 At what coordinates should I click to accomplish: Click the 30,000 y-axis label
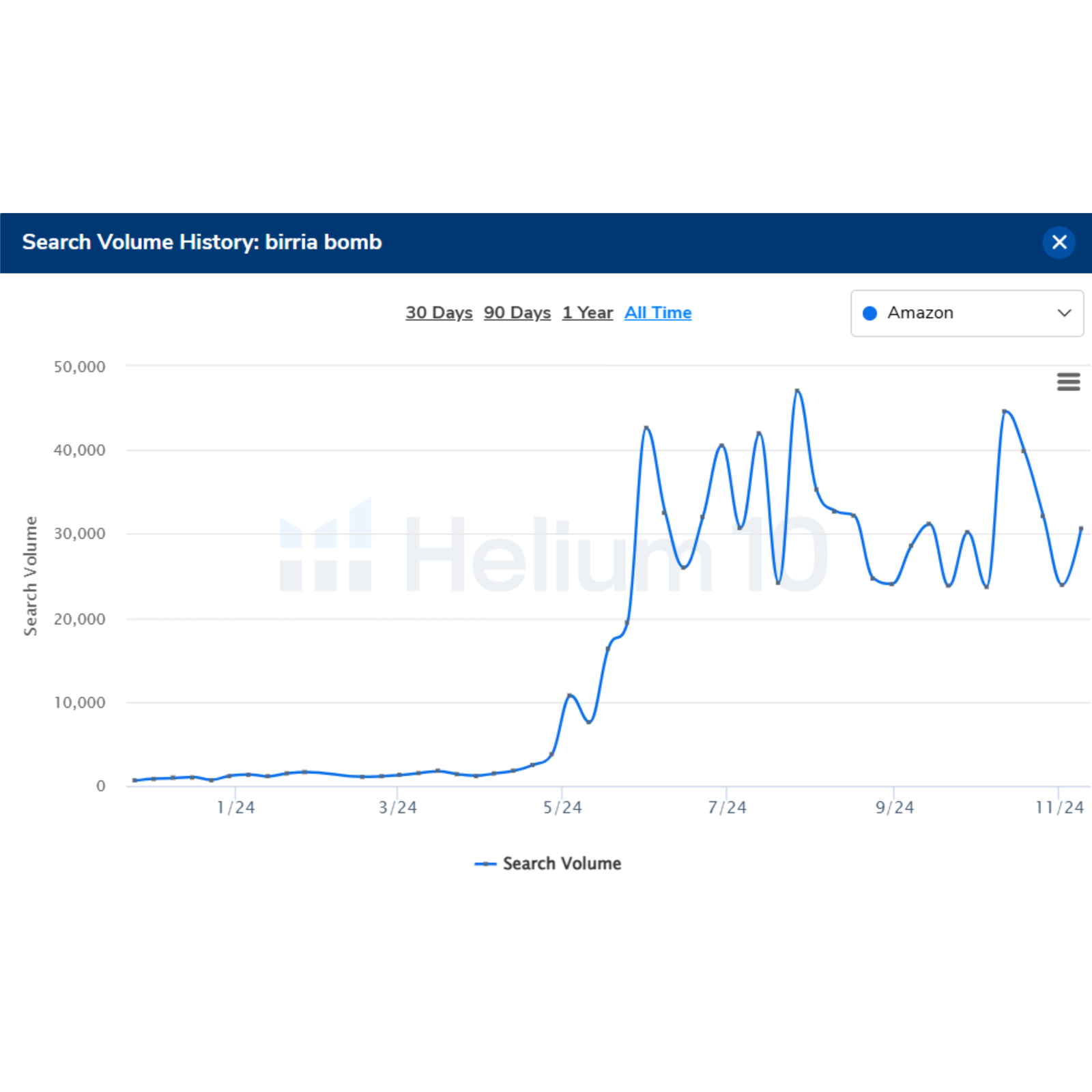[80, 534]
